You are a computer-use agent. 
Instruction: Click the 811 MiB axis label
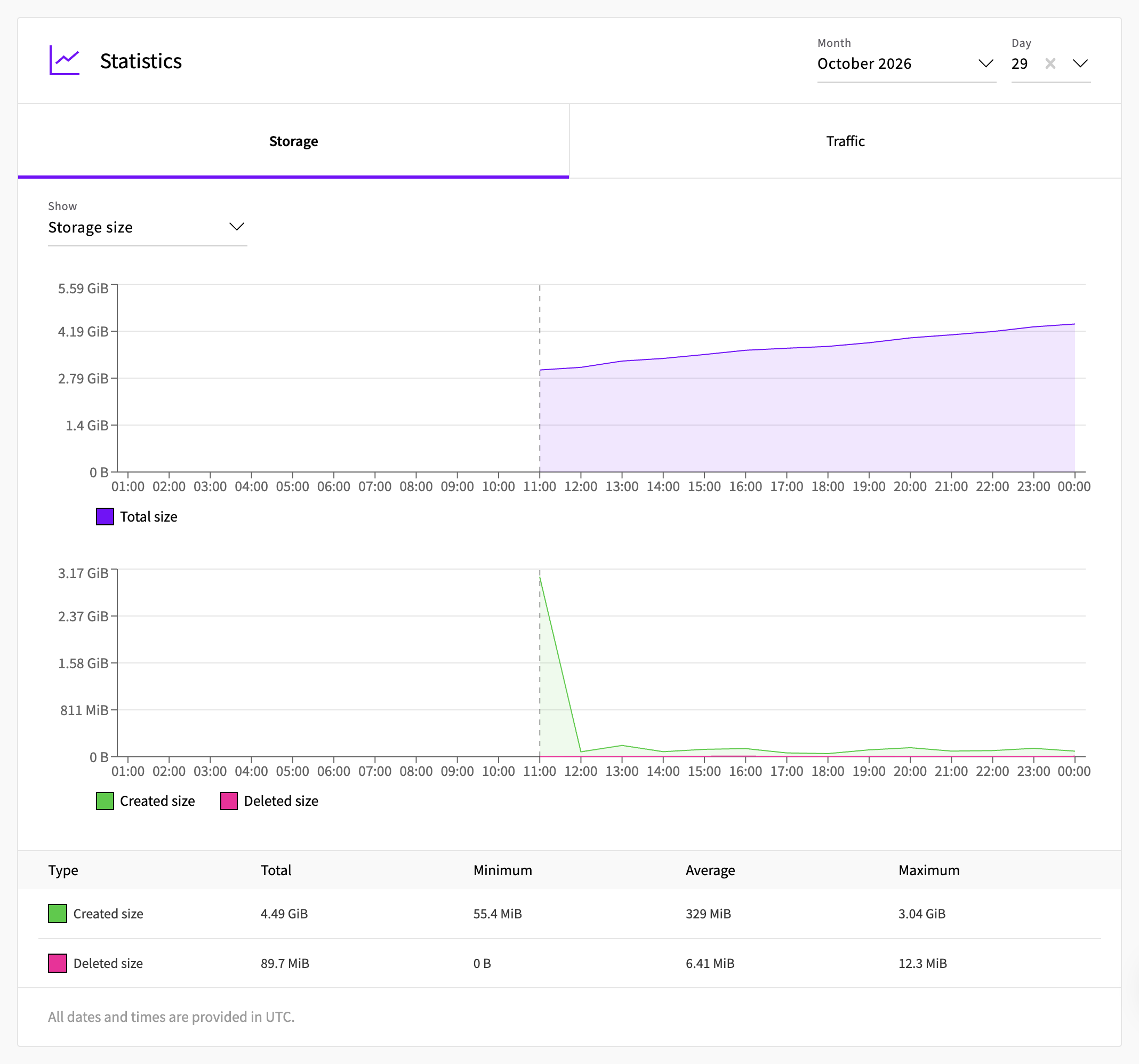[x=84, y=710]
